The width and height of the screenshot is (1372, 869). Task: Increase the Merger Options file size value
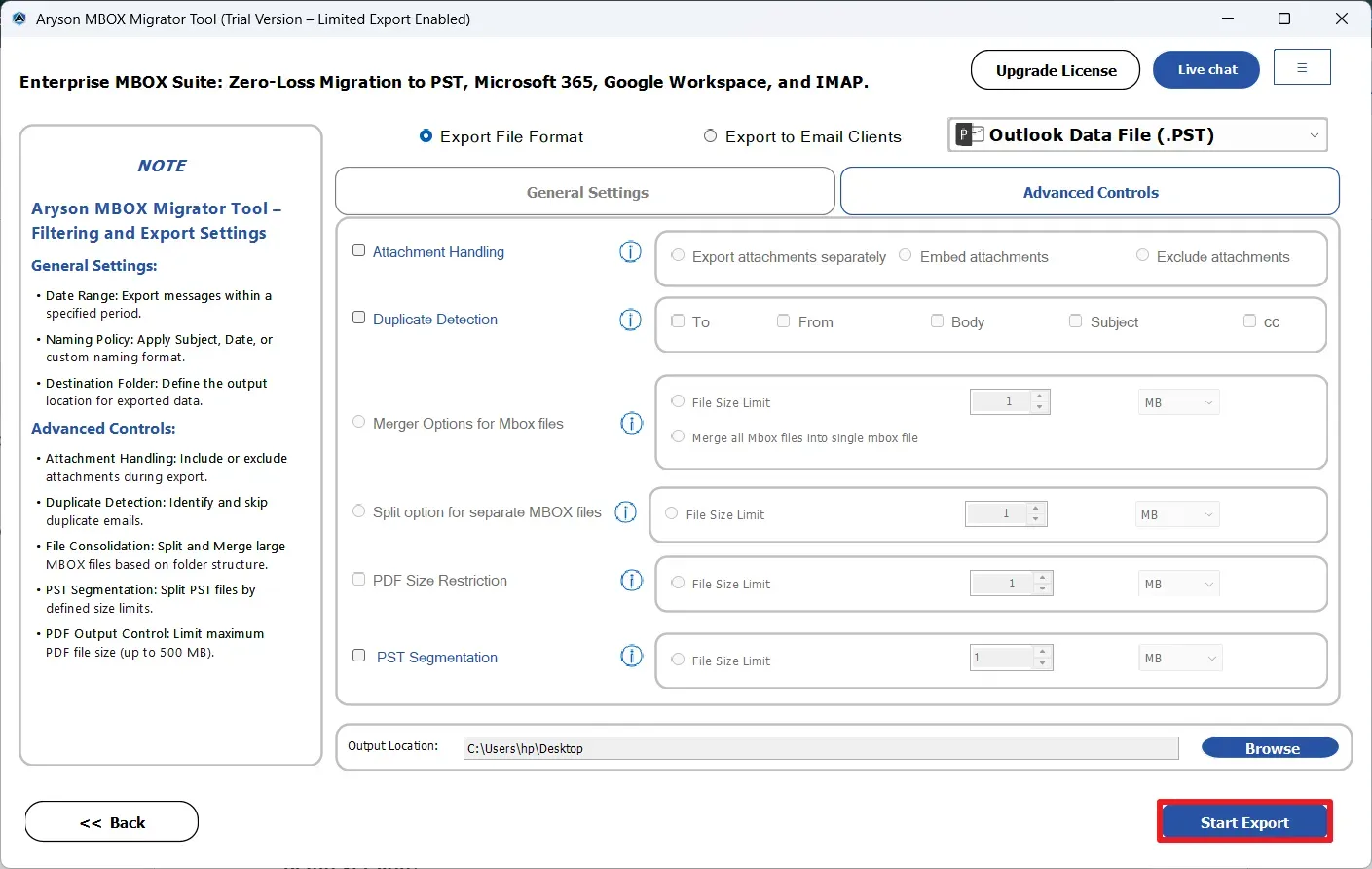pyautogui.click(x=1040, y=396)
